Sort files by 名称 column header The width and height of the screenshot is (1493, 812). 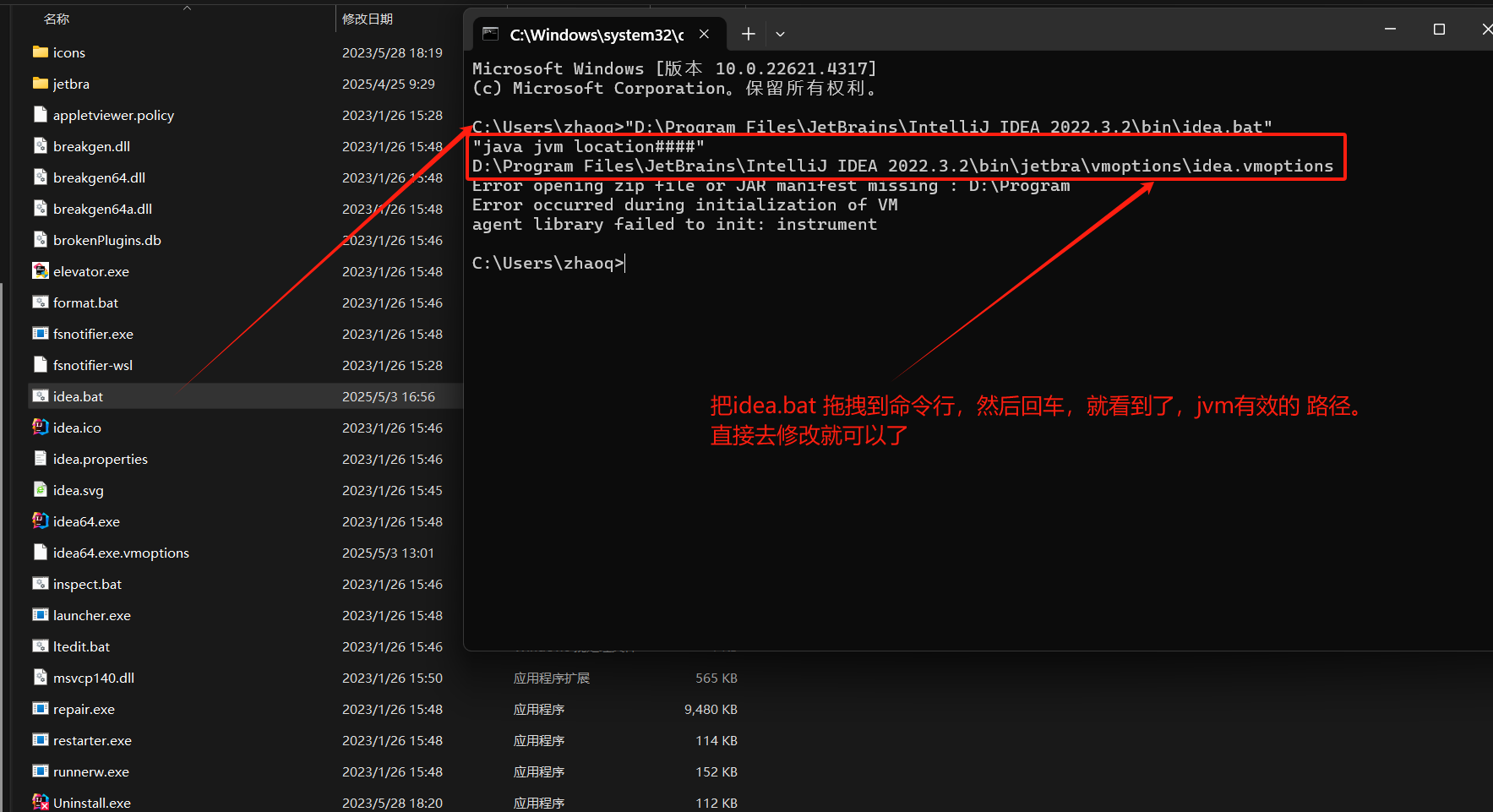click(57, 19)
